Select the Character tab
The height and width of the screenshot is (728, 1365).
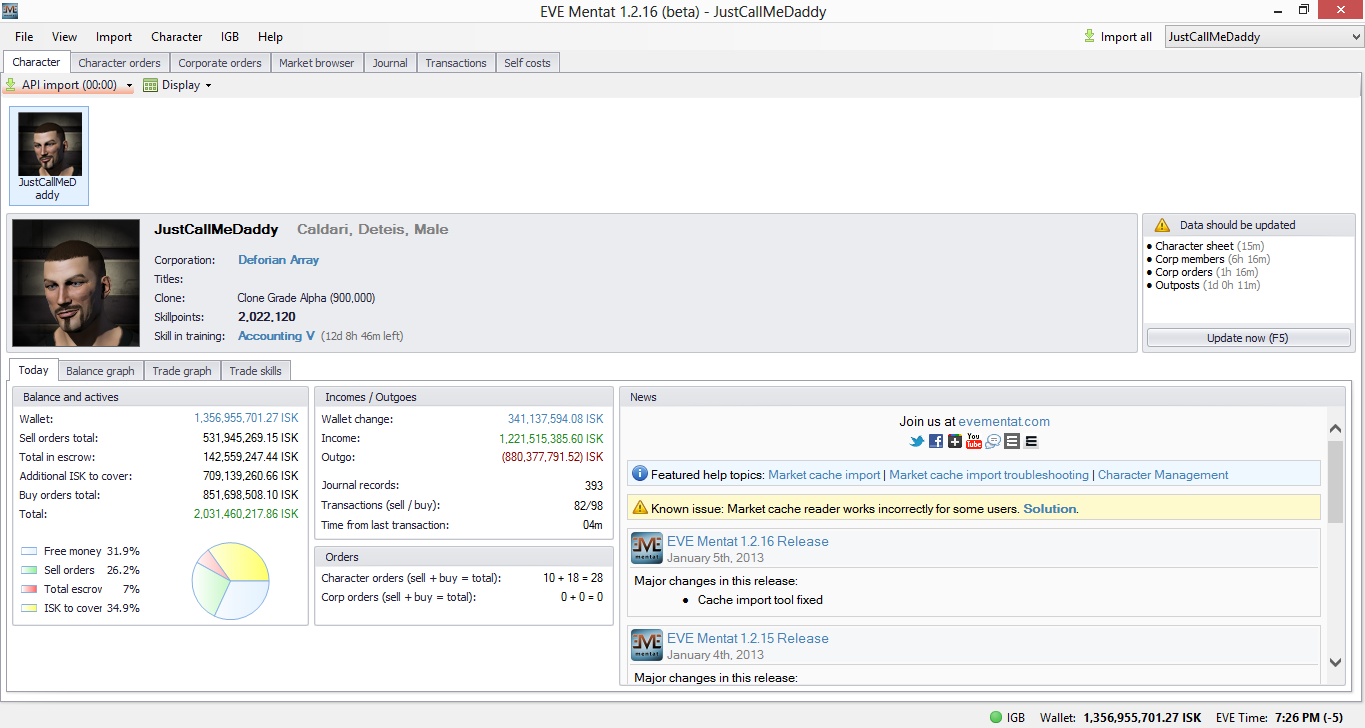(36, 62)
